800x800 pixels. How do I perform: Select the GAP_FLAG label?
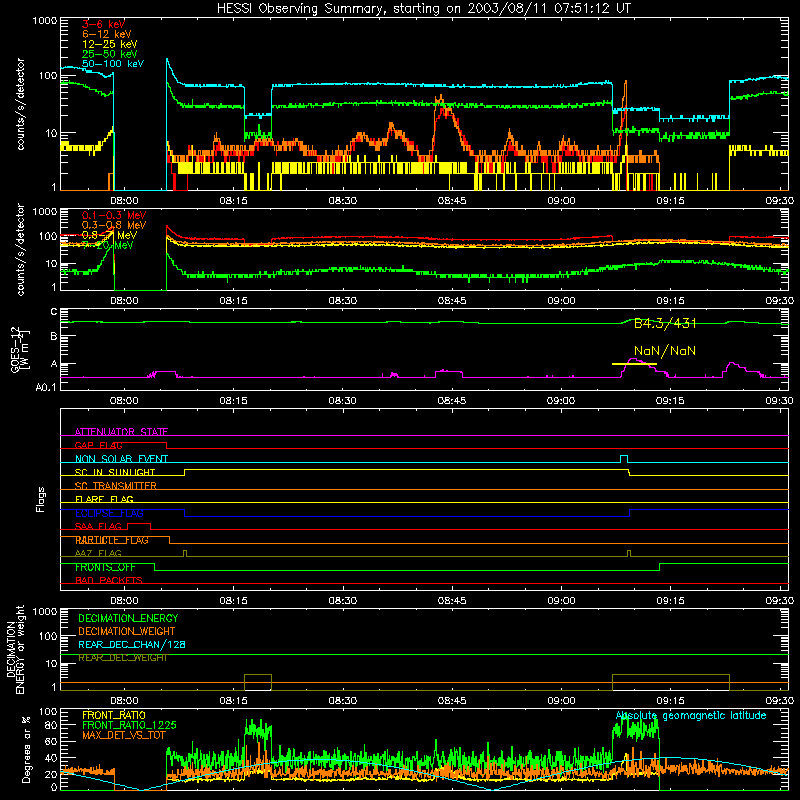pos(98,445)
